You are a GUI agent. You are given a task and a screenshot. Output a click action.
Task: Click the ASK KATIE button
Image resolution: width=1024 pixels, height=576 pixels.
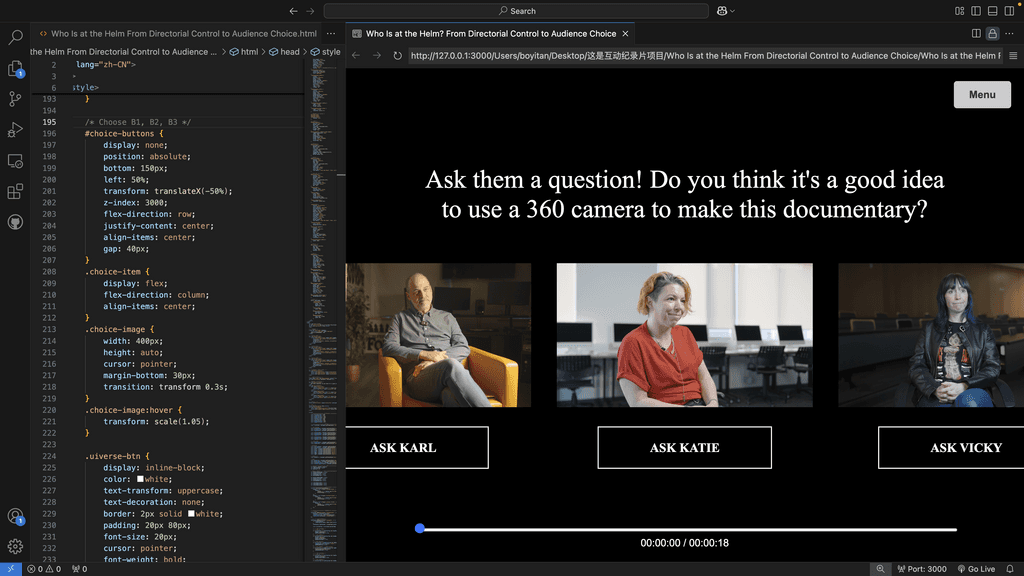(x=684, y=447)
